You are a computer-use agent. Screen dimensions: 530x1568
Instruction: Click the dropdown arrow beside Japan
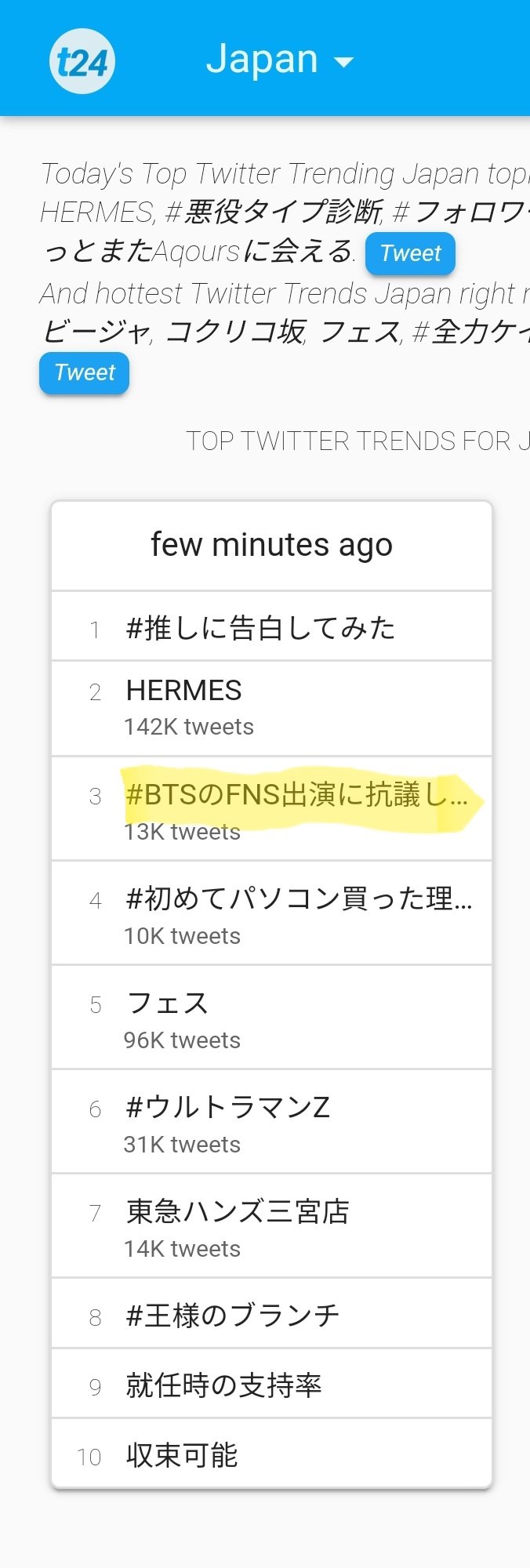pyautogui.click(x=344, y=62)
